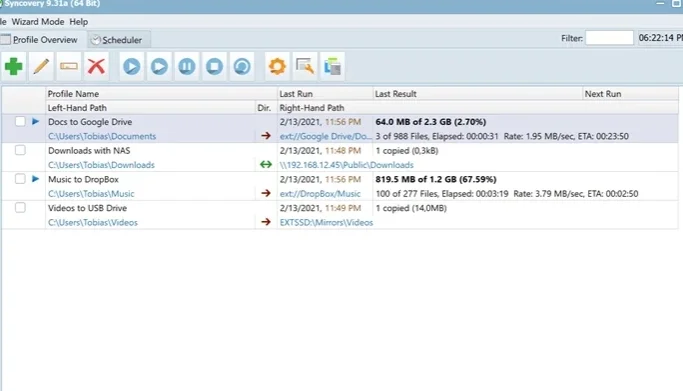Open \\192.168.12.45\Public\Downloads path

coord(347,165)
